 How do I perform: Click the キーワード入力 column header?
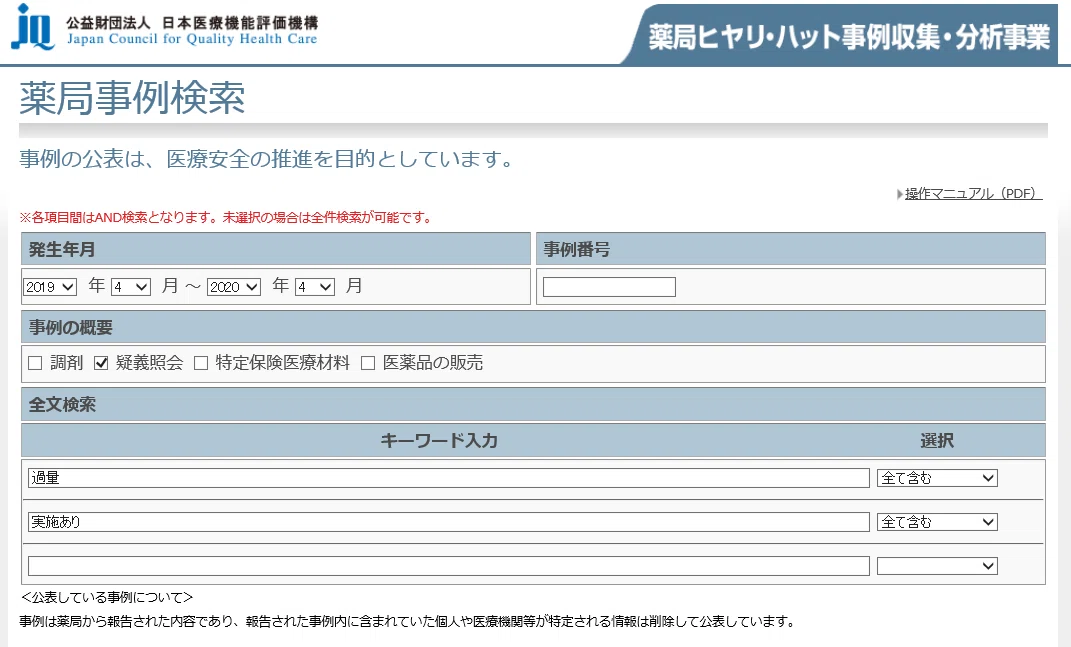(439, 441)
